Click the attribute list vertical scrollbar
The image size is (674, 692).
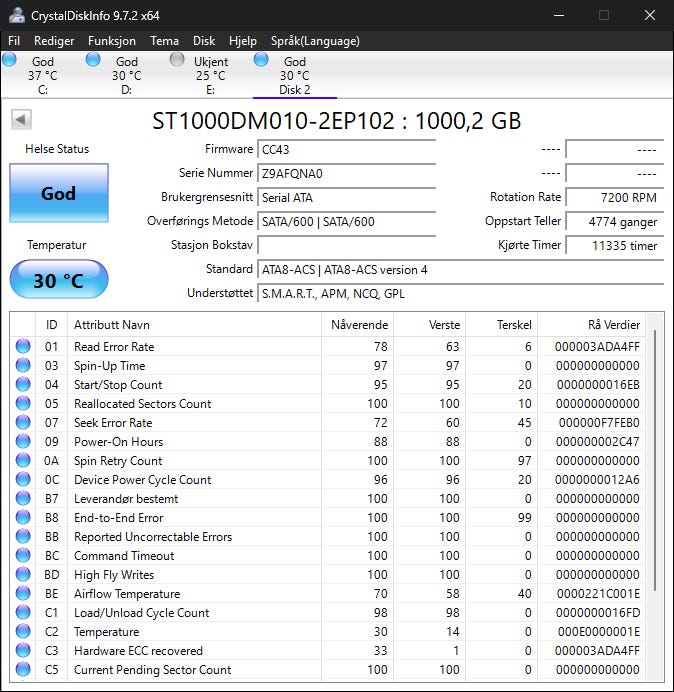point(655,460)
